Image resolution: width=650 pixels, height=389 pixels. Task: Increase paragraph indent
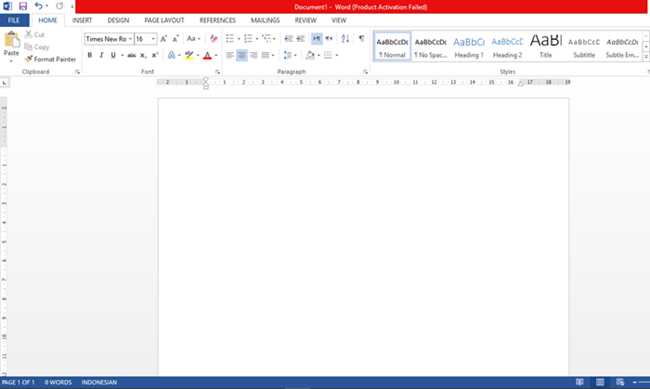click(x=301, y=39)
